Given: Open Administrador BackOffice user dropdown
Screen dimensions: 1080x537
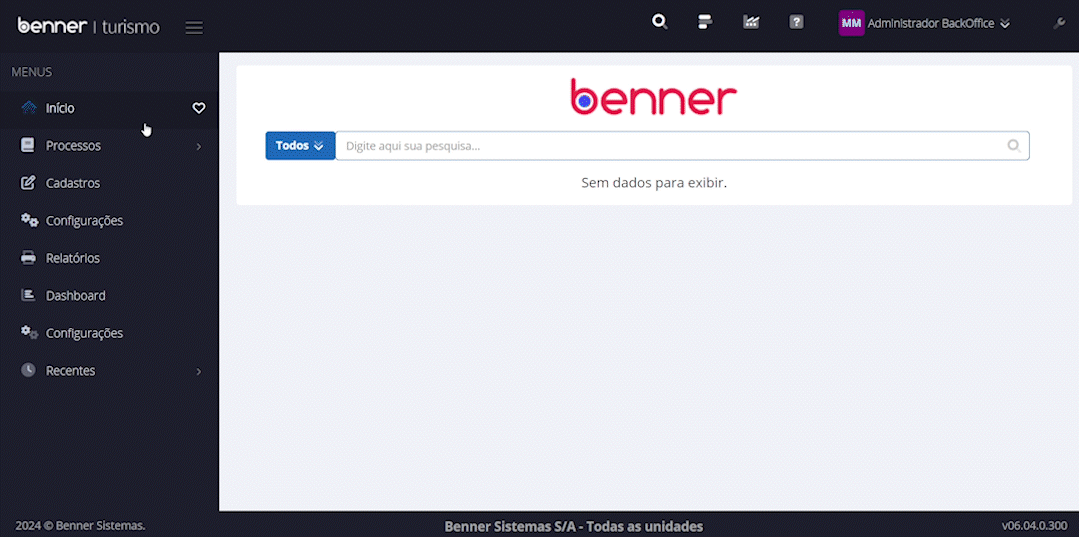Looking at the screenshot, I should (939, 23).
